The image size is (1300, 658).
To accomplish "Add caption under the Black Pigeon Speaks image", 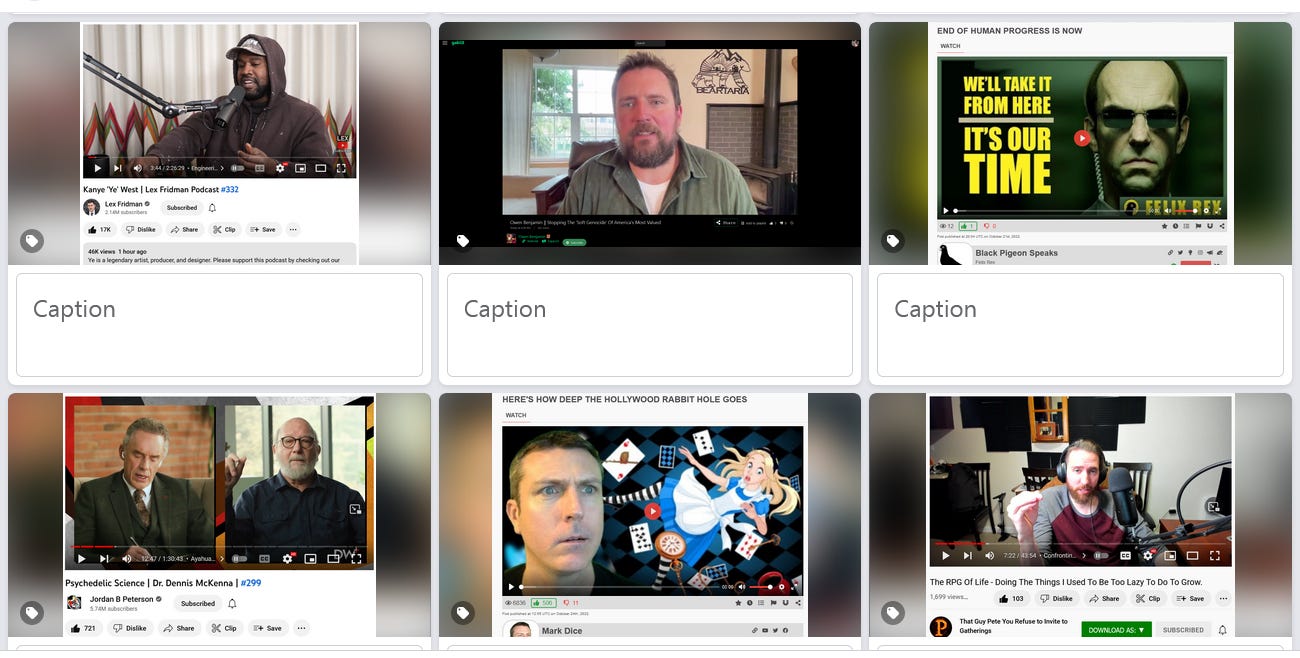I will 1080,325.
